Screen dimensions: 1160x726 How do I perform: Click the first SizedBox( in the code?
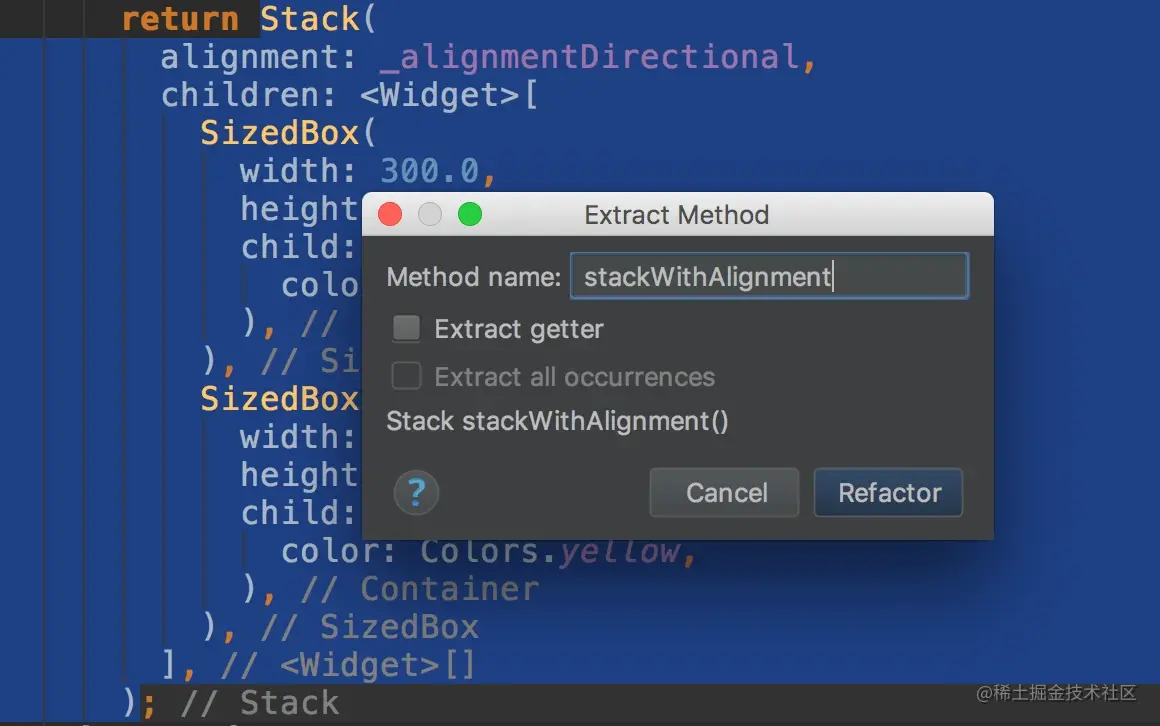click(x=286, y=133)
